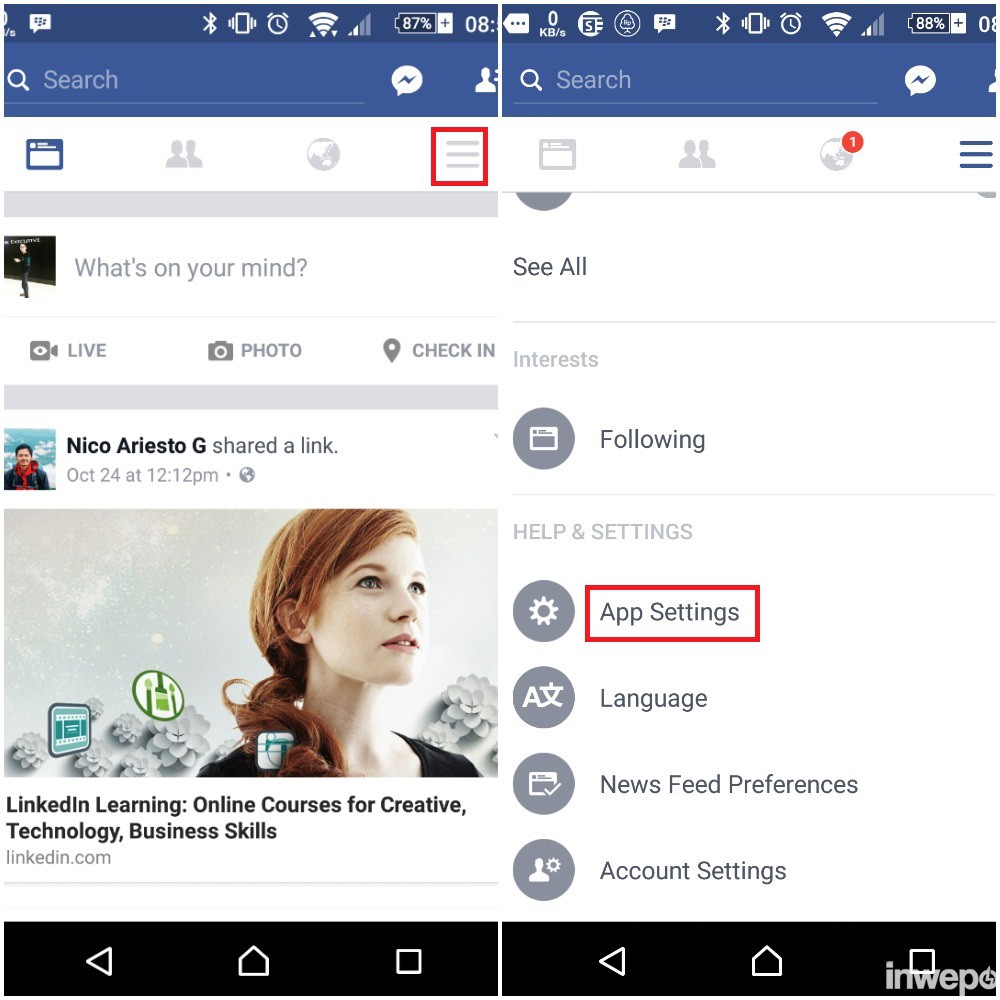The height and width of the screenshot is (1000, 1000).
Task: Open Facebook Messenger from the top bar
Action: coord(407,81)
